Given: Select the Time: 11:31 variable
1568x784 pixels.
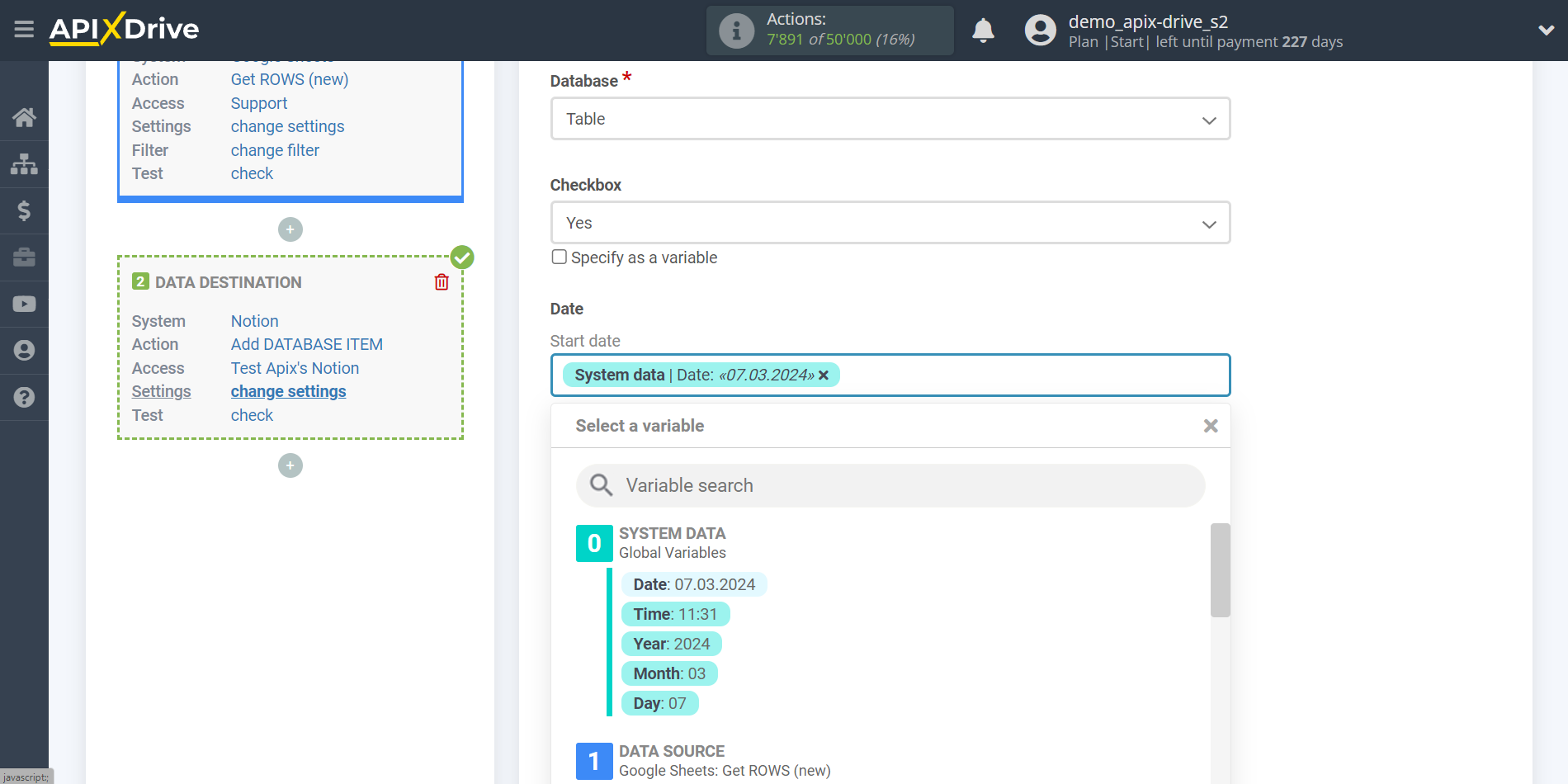Looking at the screenshot, I should [675, 614].
